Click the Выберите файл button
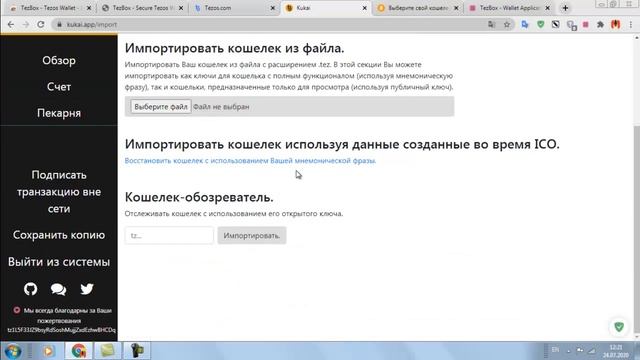 pos(161,107)
